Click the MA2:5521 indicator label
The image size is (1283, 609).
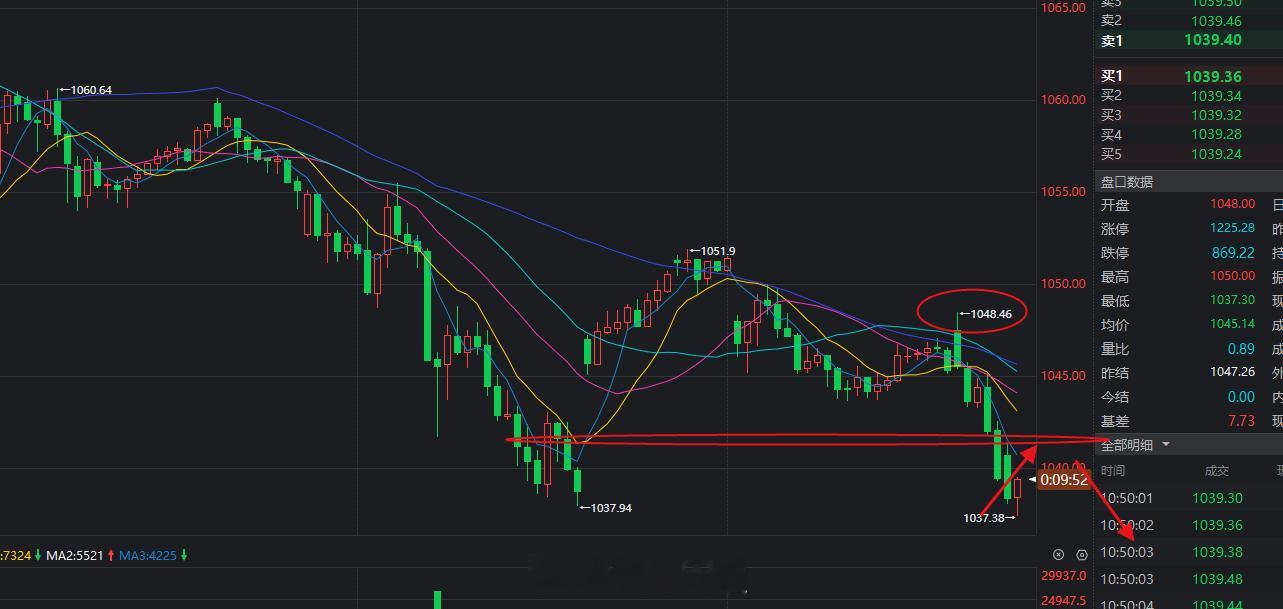tap(75, 555)
